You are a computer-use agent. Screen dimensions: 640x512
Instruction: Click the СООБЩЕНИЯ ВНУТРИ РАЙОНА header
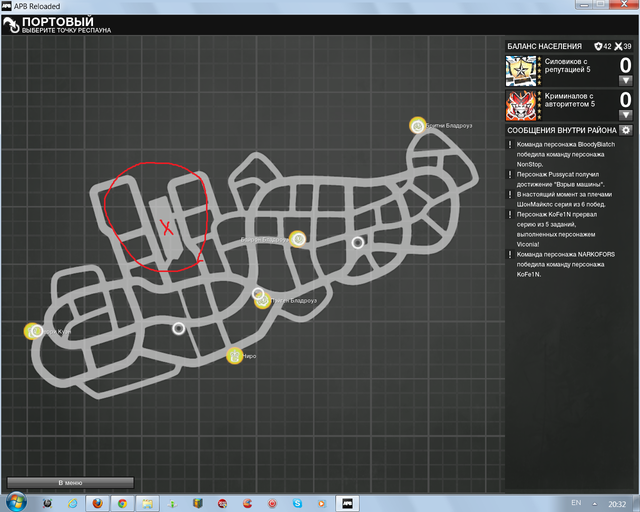(x=562, y=130)
